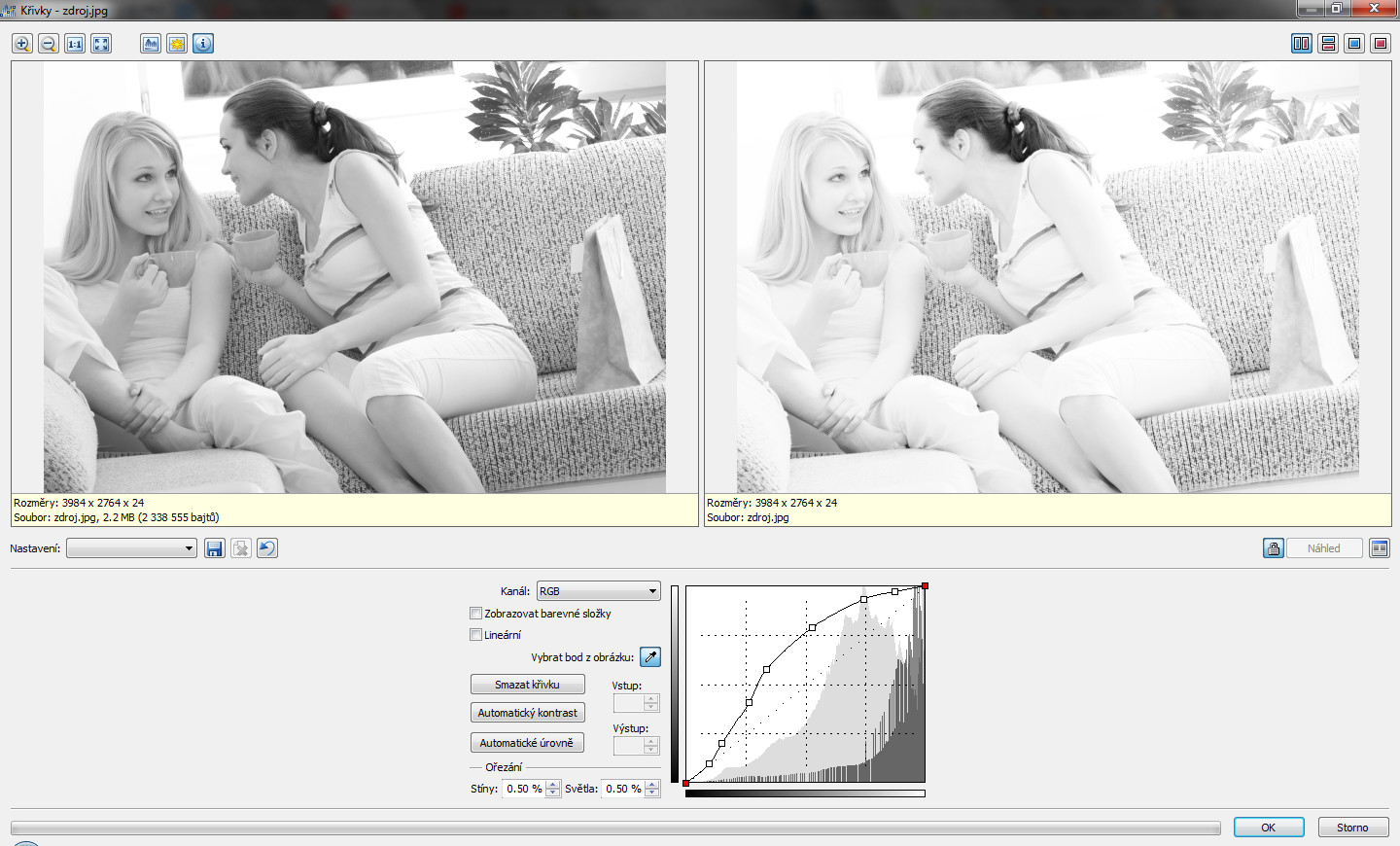Expand the Nastavení presets dropdown

click(x=131, y=548)
